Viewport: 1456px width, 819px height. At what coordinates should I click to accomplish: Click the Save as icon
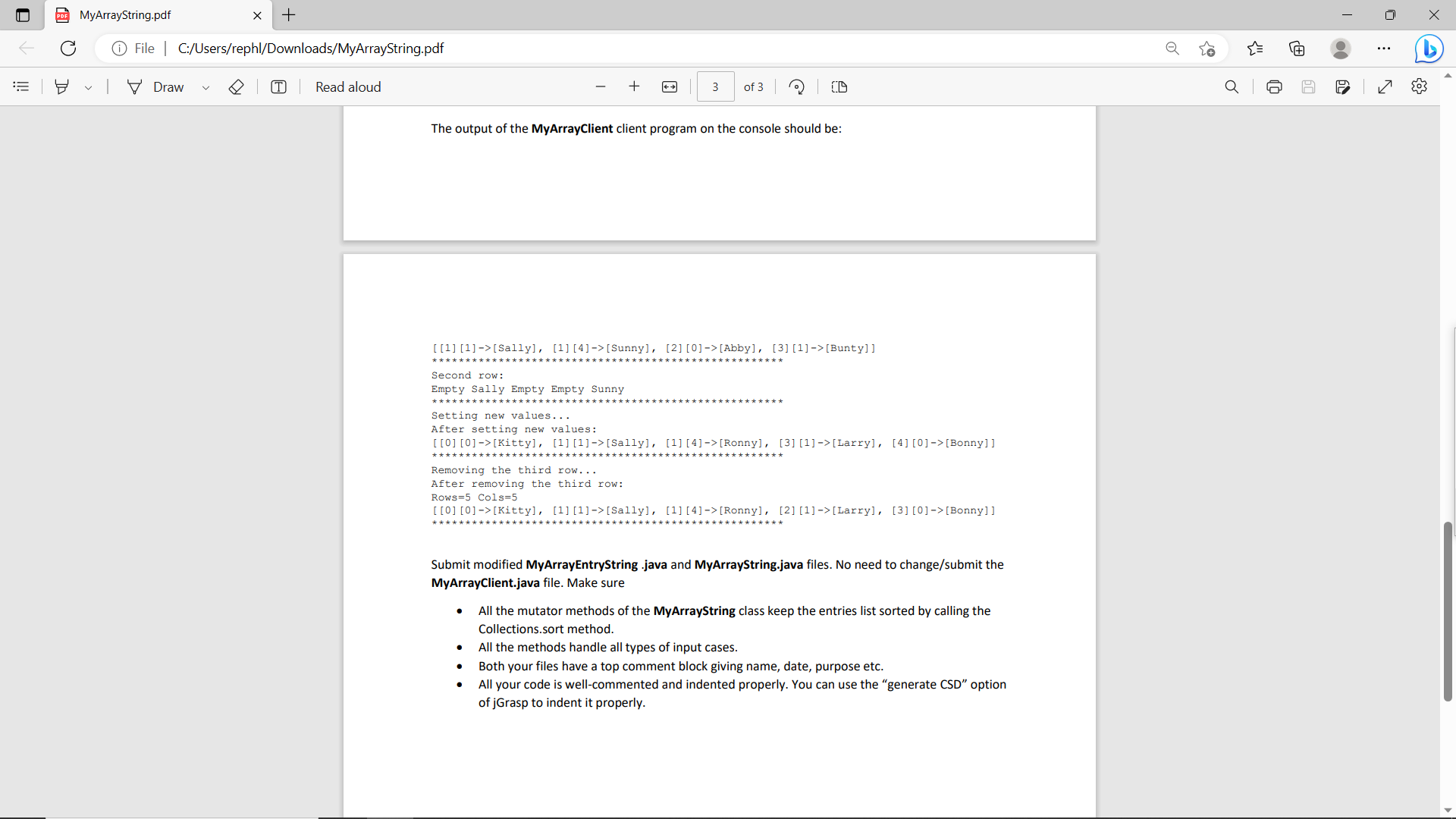(1343, 87)
